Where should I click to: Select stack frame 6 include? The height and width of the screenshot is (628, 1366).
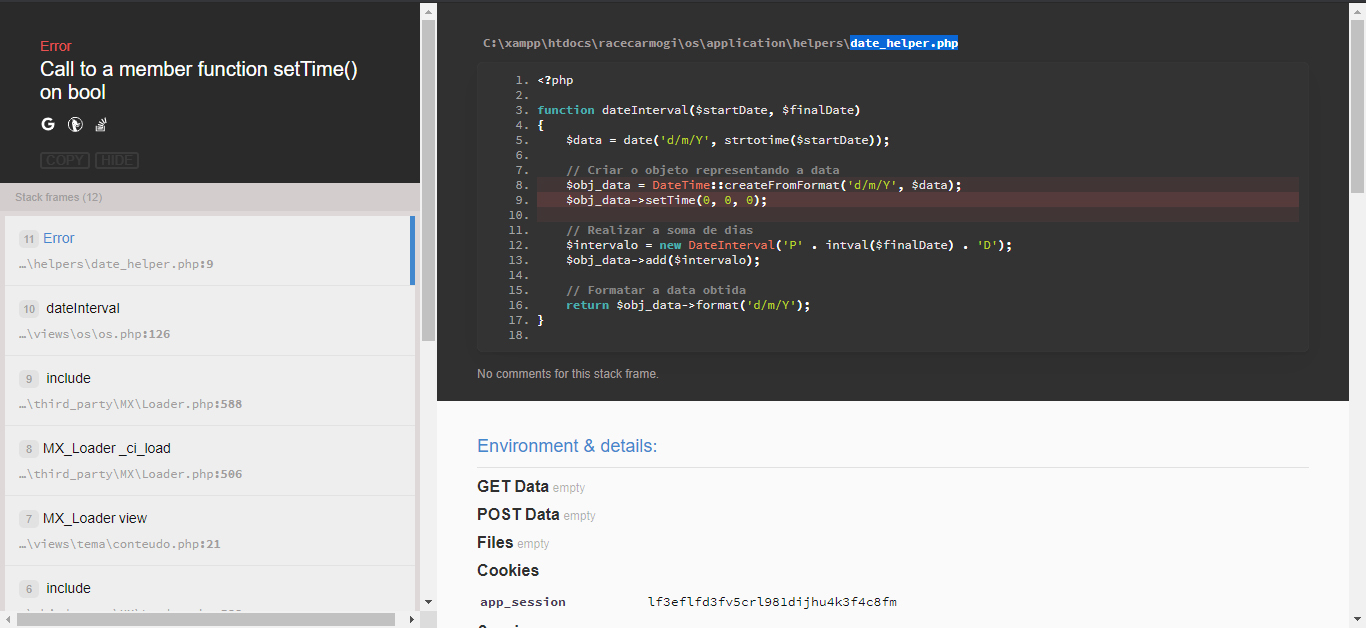209,589
